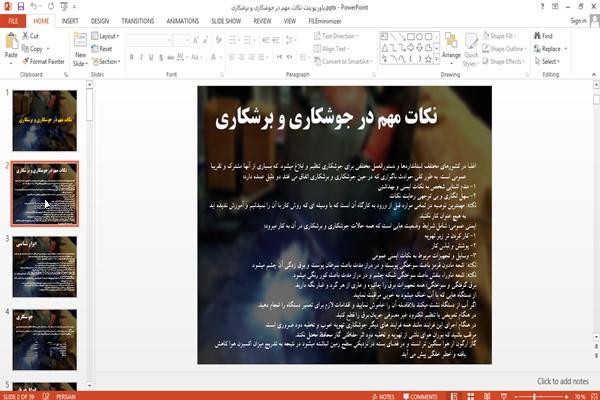The height and width of the screenshot is (400, 600).
Task: Expand the Section dropdown
Action: tap(106, 61)
